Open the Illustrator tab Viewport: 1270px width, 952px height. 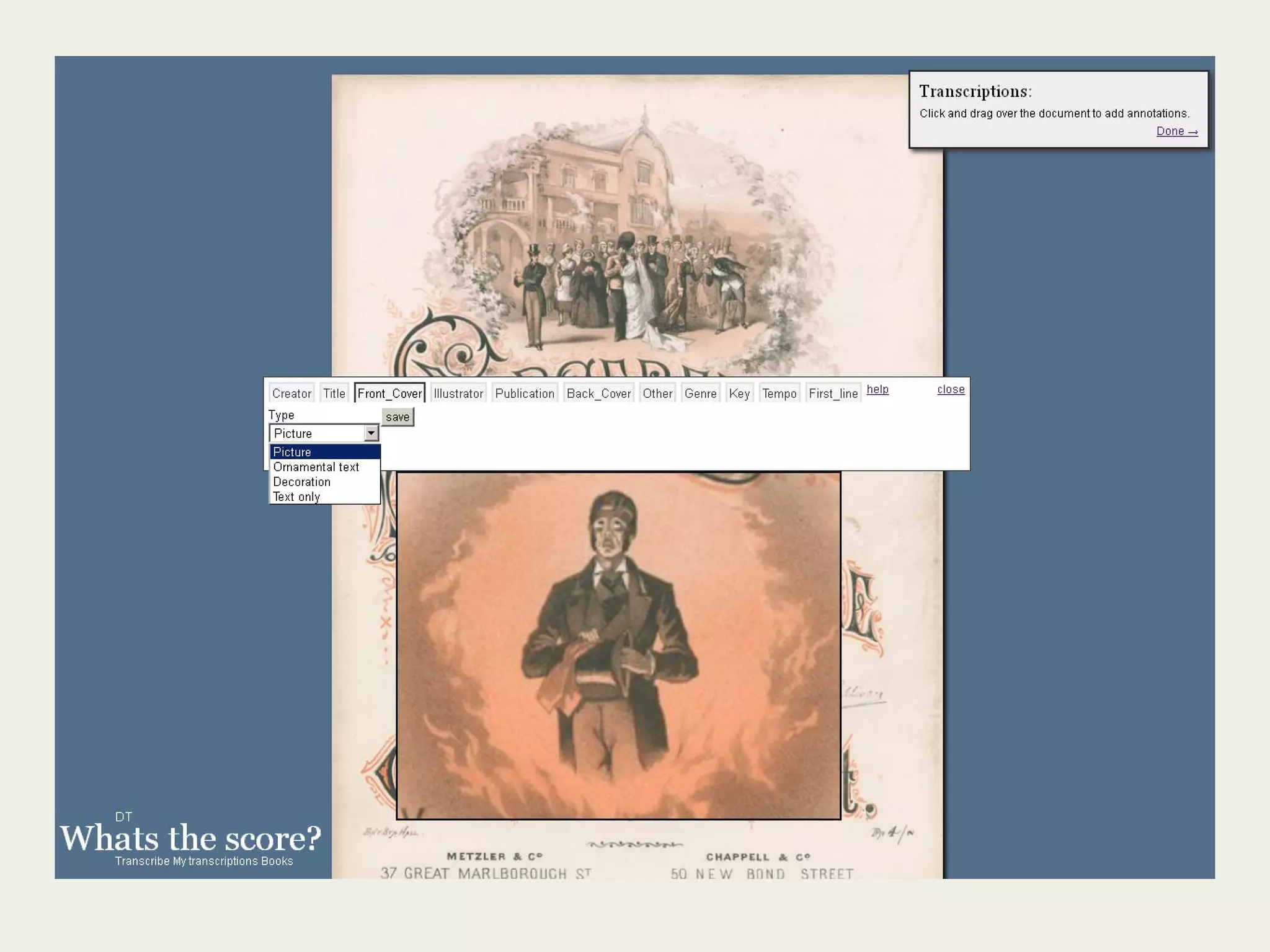(x=458, y=394)
